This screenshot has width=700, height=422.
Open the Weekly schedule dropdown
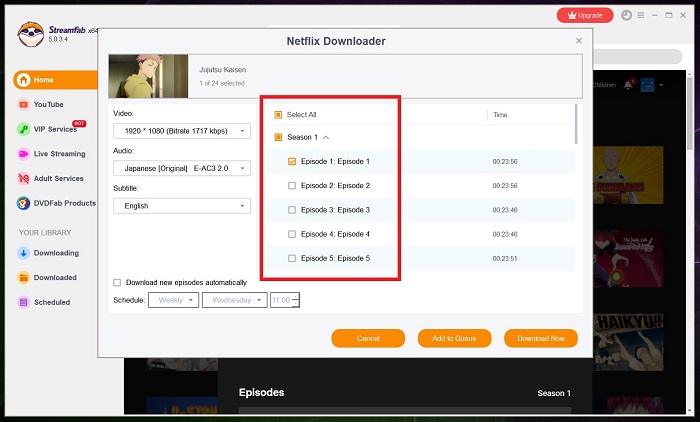coord(174,300)
